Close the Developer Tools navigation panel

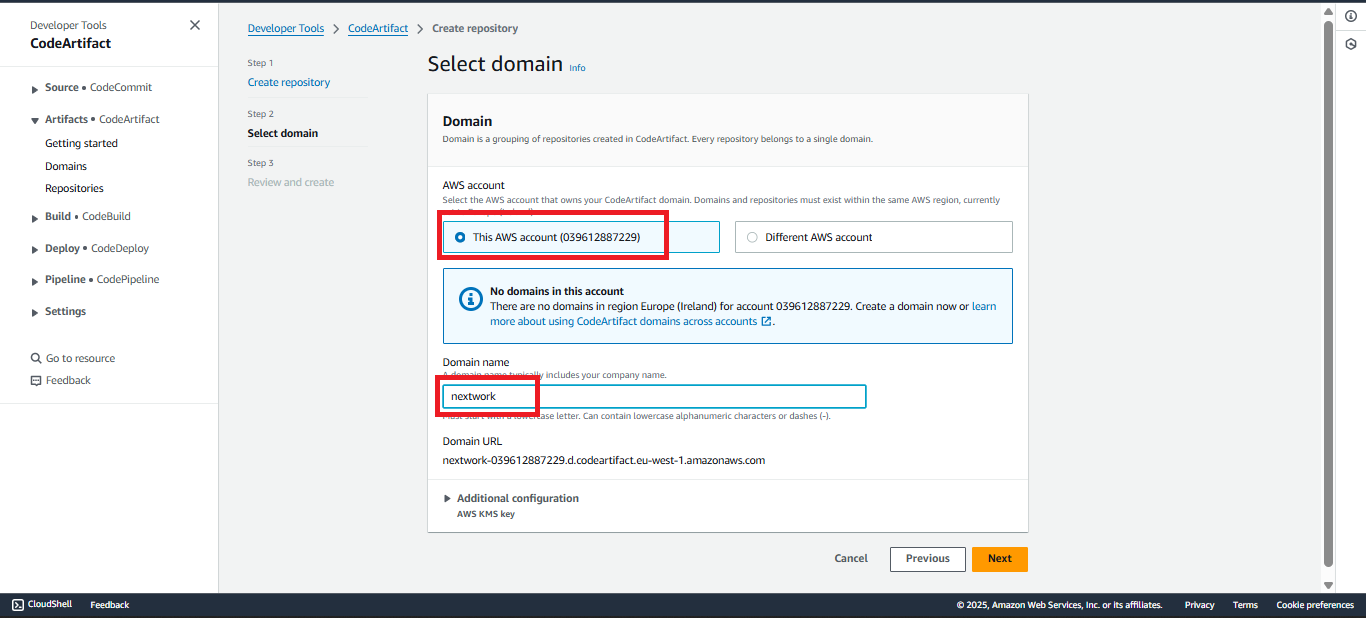[195, 25]
